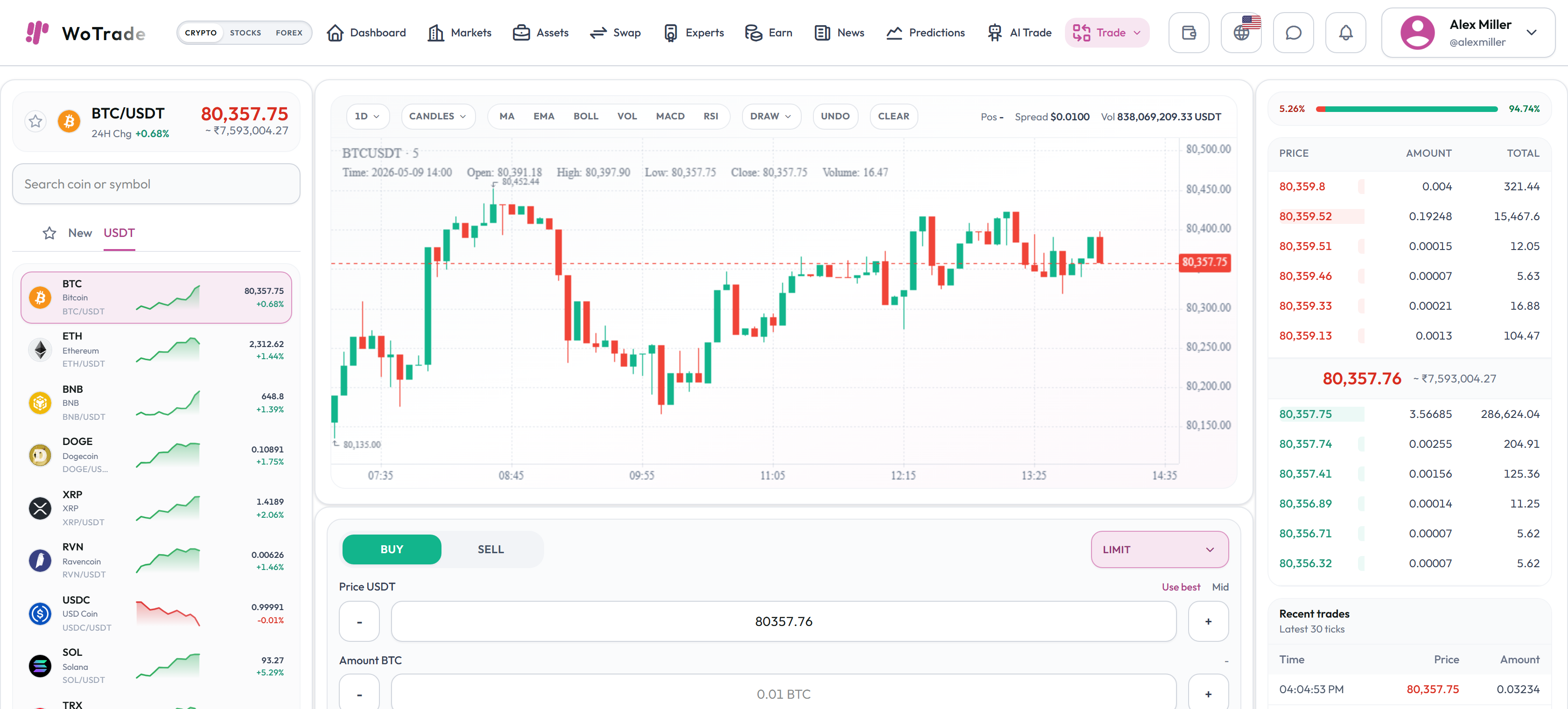Expand the Alex Miller account chevron

coord(1532,33)
